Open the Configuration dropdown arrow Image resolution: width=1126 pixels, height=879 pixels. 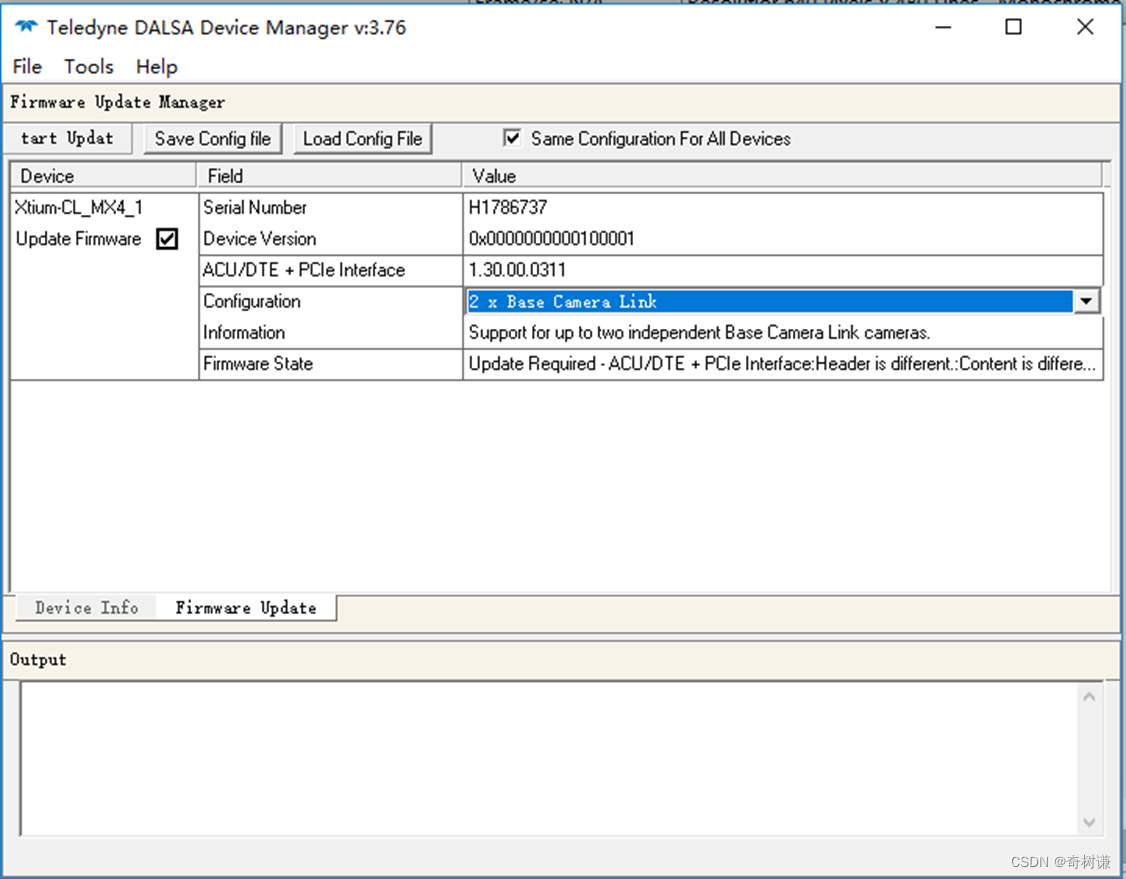pos(1086,301)
